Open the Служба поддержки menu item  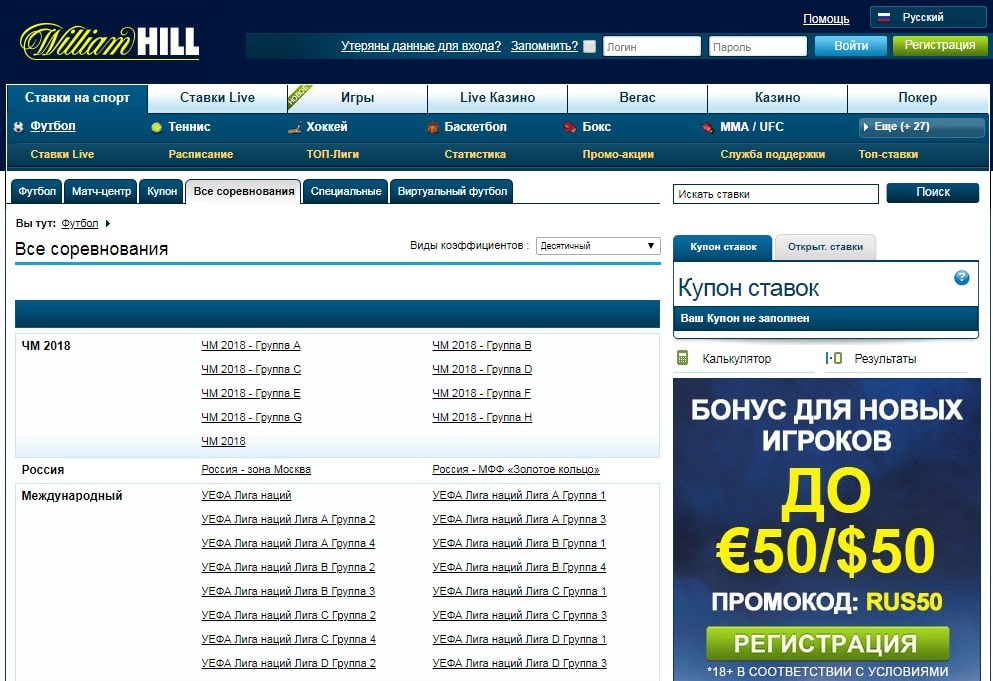(x=773, y=155)
